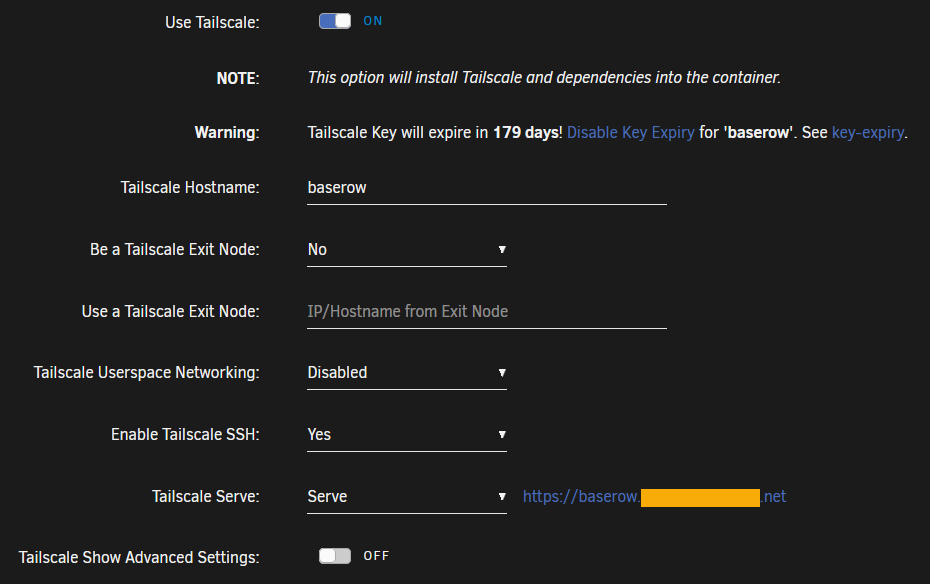Click the '179 days!' bold text
The width and height of the screenshot is (930, 584).
(528, 132)
